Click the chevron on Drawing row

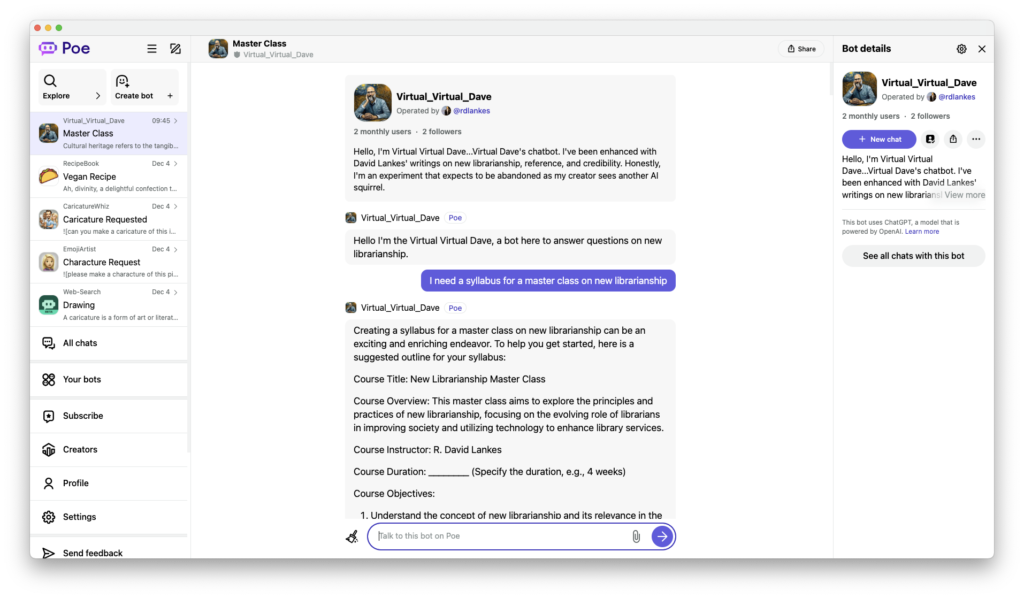click(176, 292)
